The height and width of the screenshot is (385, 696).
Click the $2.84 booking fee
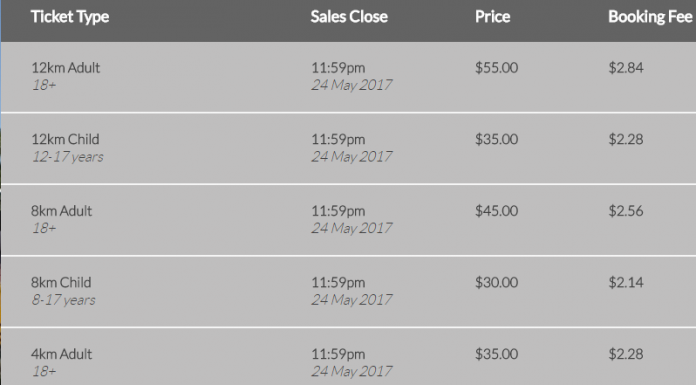[626, 68]
